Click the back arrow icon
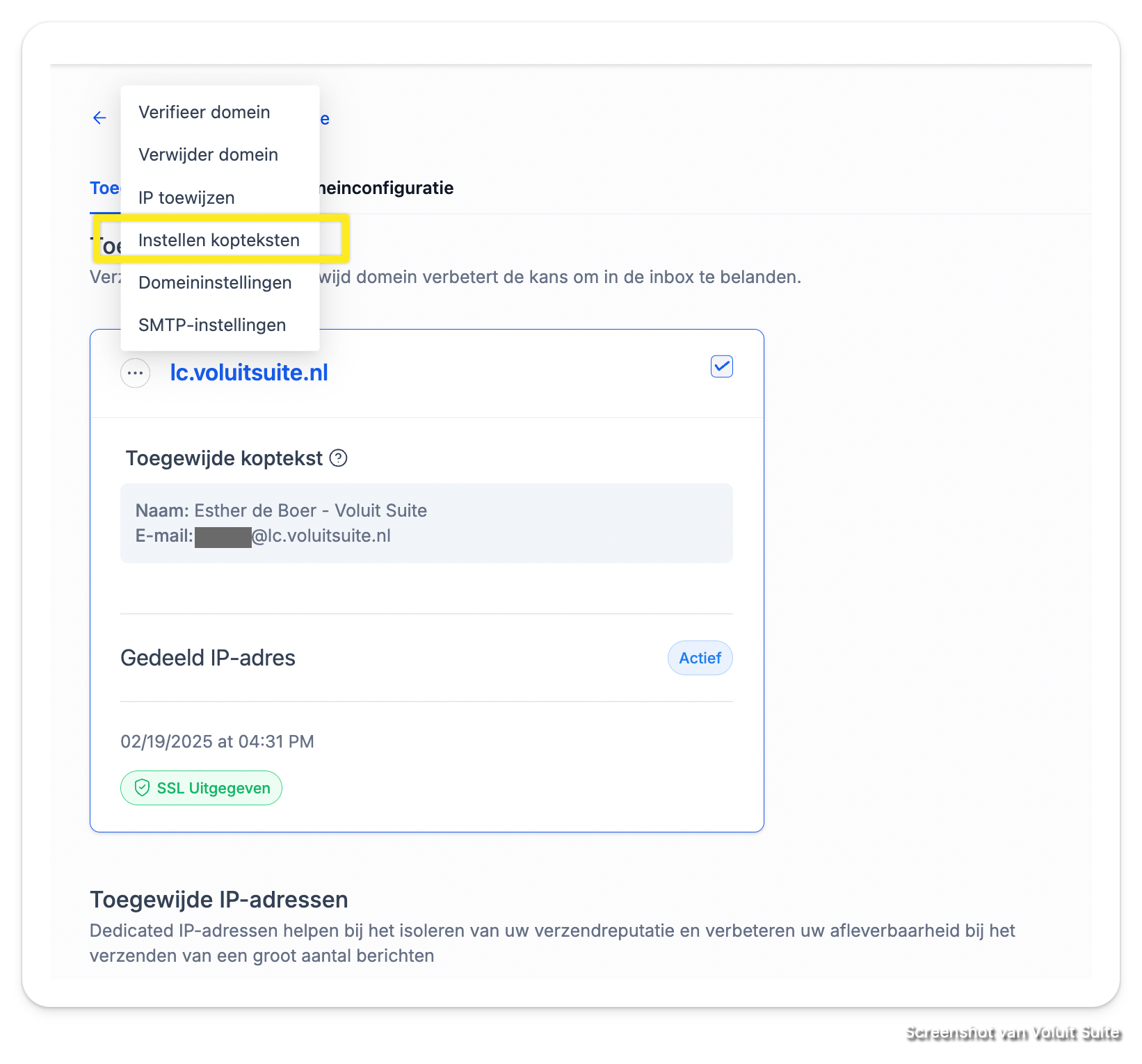Viewport: 1142px width, 1064px height. 99,118
